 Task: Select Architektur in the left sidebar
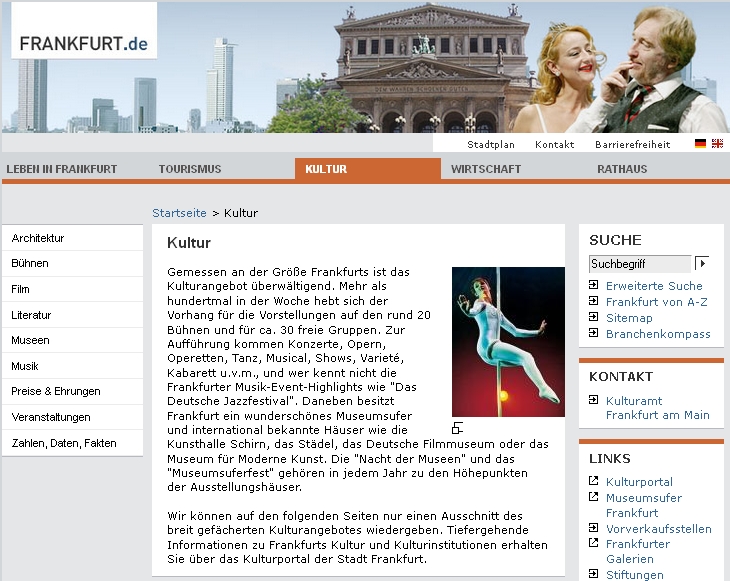point(38,238)
